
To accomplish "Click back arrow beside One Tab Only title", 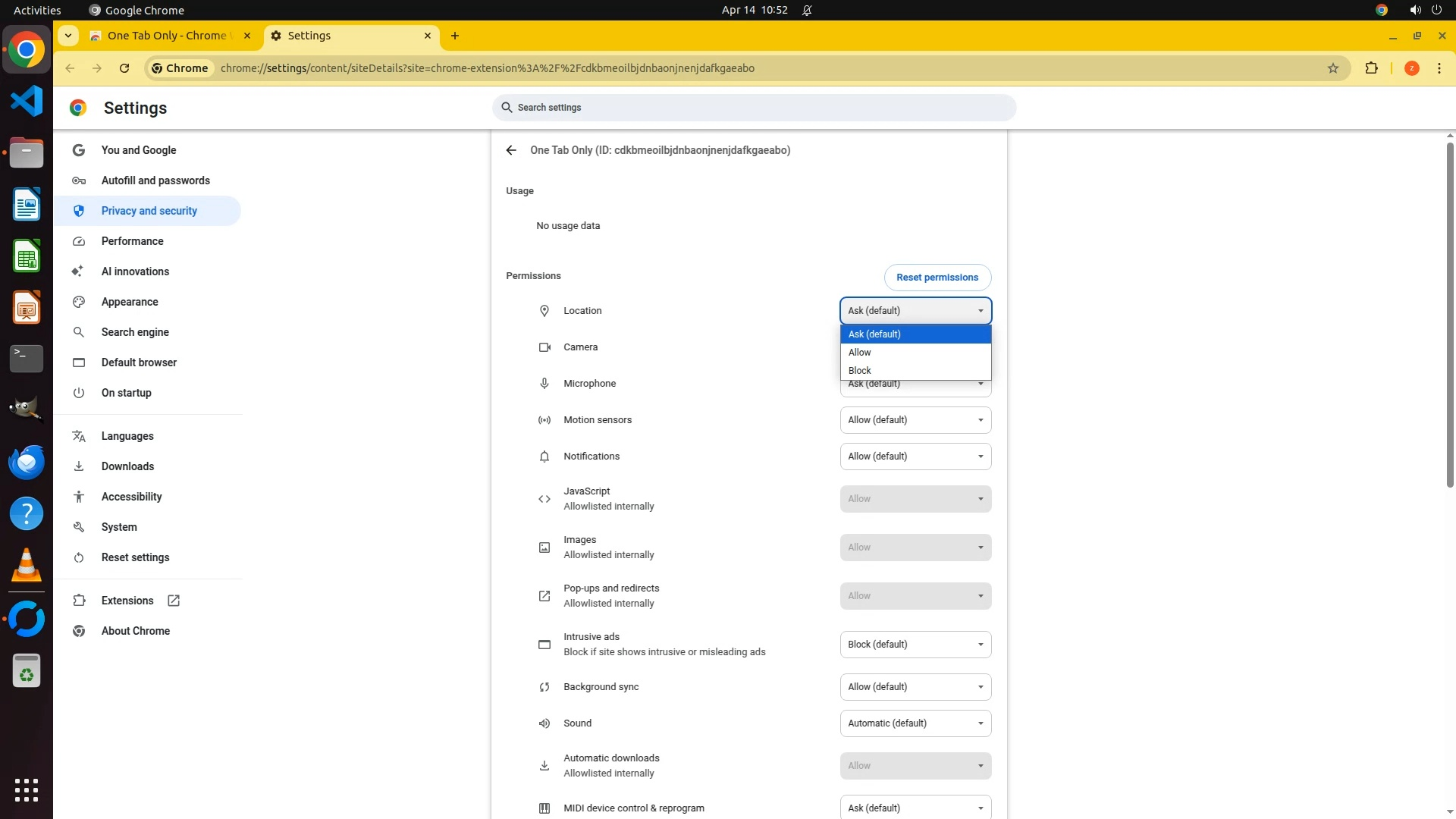I will pos(511,150).
